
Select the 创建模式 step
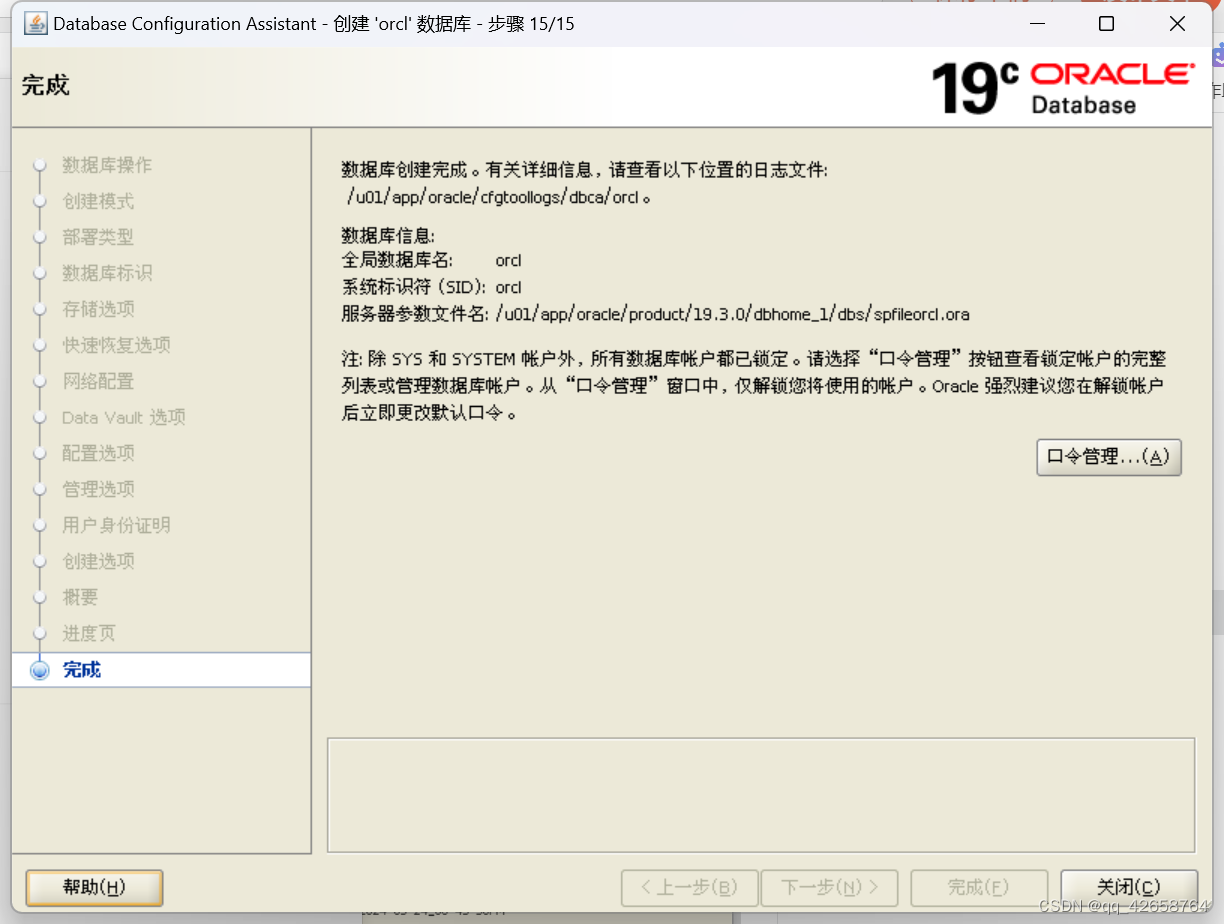(x=98, y=201)
